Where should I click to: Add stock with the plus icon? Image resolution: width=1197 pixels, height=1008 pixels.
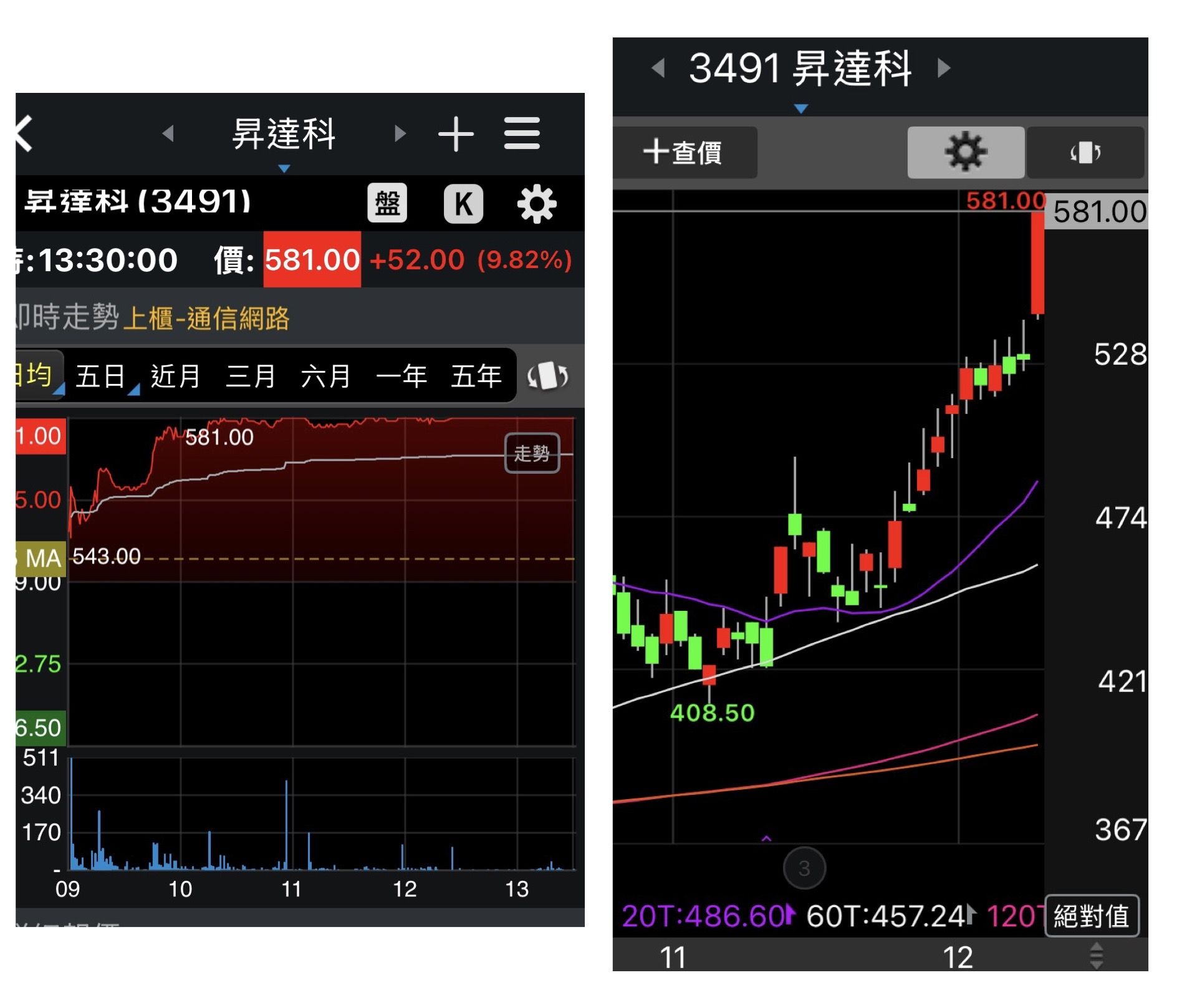click(456, 133)
